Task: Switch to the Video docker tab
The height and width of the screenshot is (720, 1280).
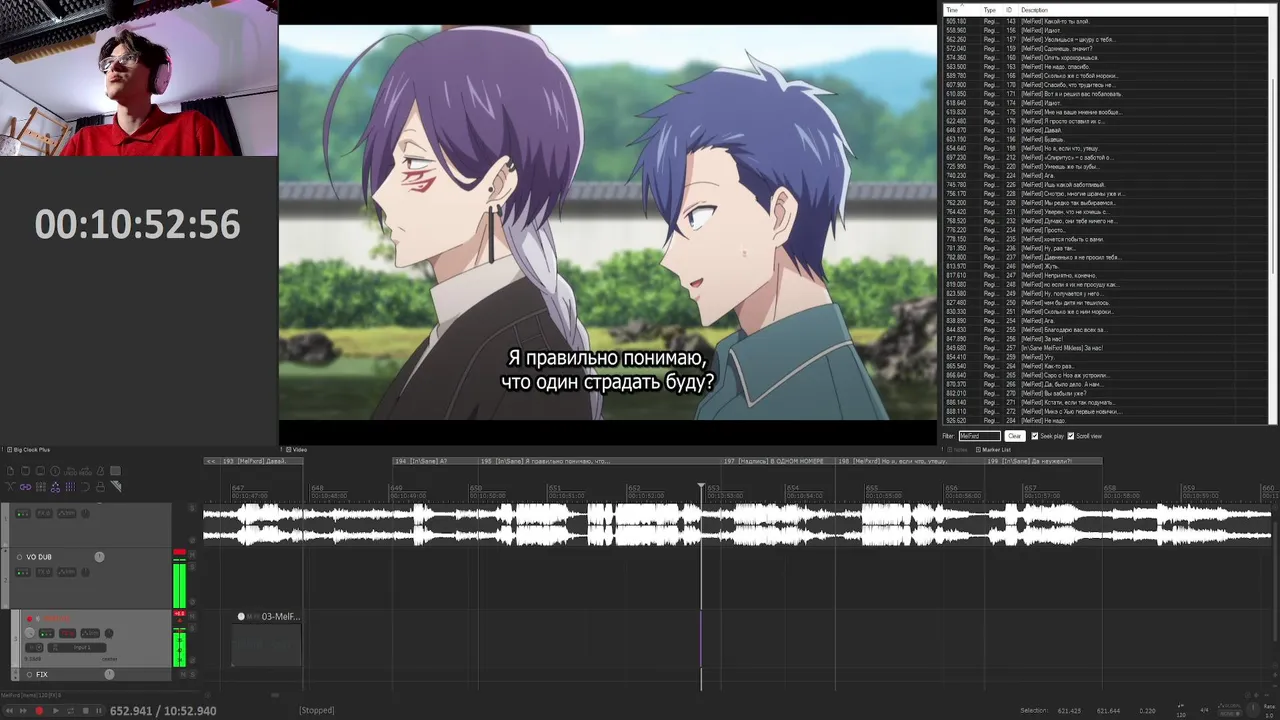Action: pyautogui.click(x=296, y=450)
